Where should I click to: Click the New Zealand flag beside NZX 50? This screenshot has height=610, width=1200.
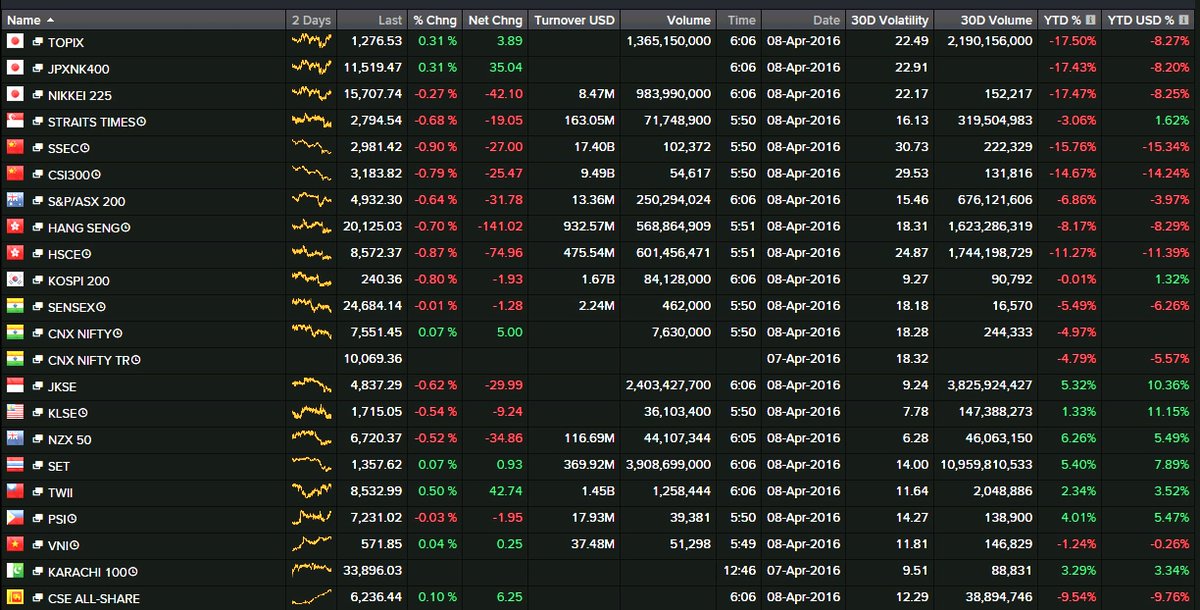click(14, 439)
